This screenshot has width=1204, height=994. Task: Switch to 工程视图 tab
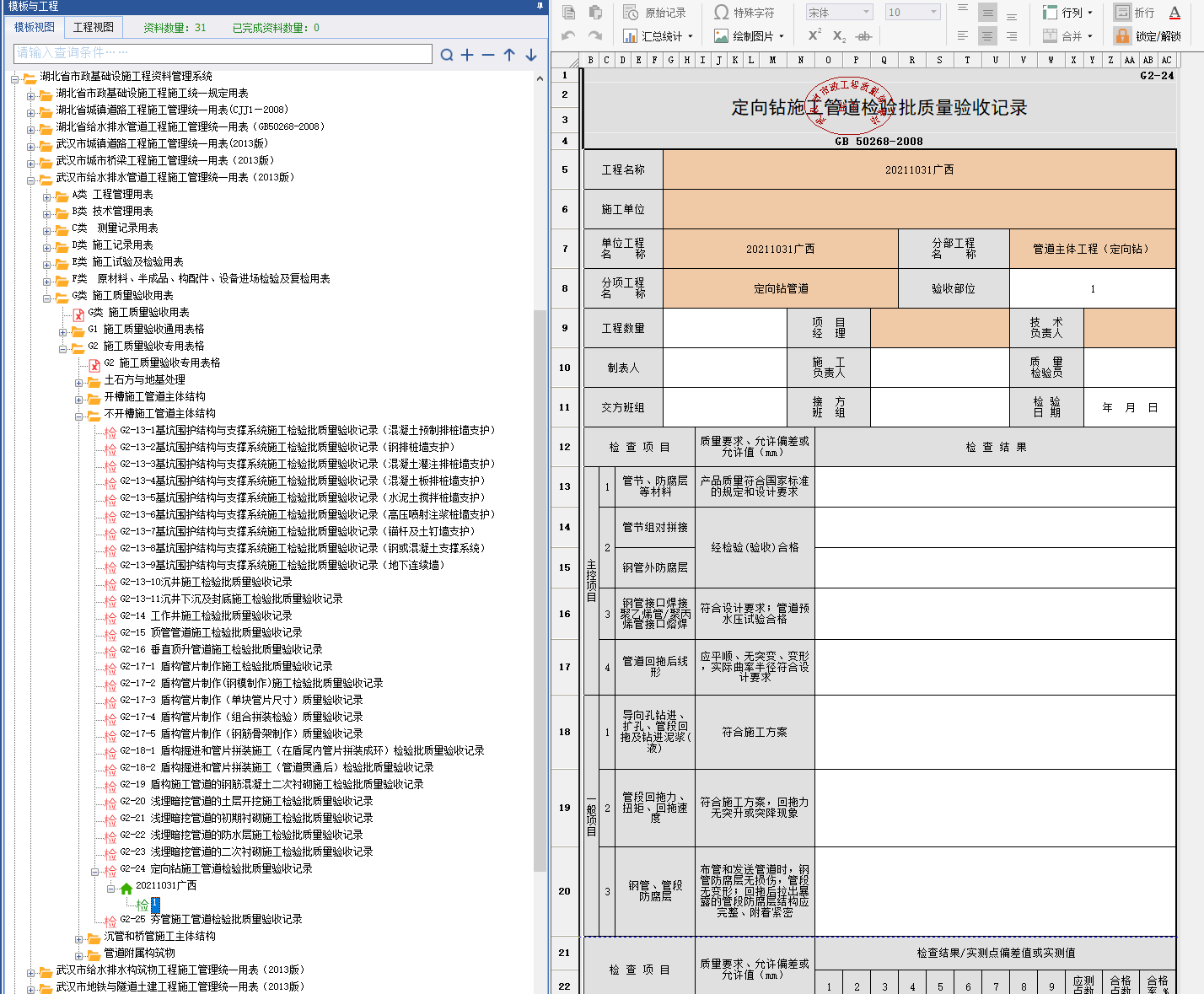pyautogui.click(x=93, y=27)
